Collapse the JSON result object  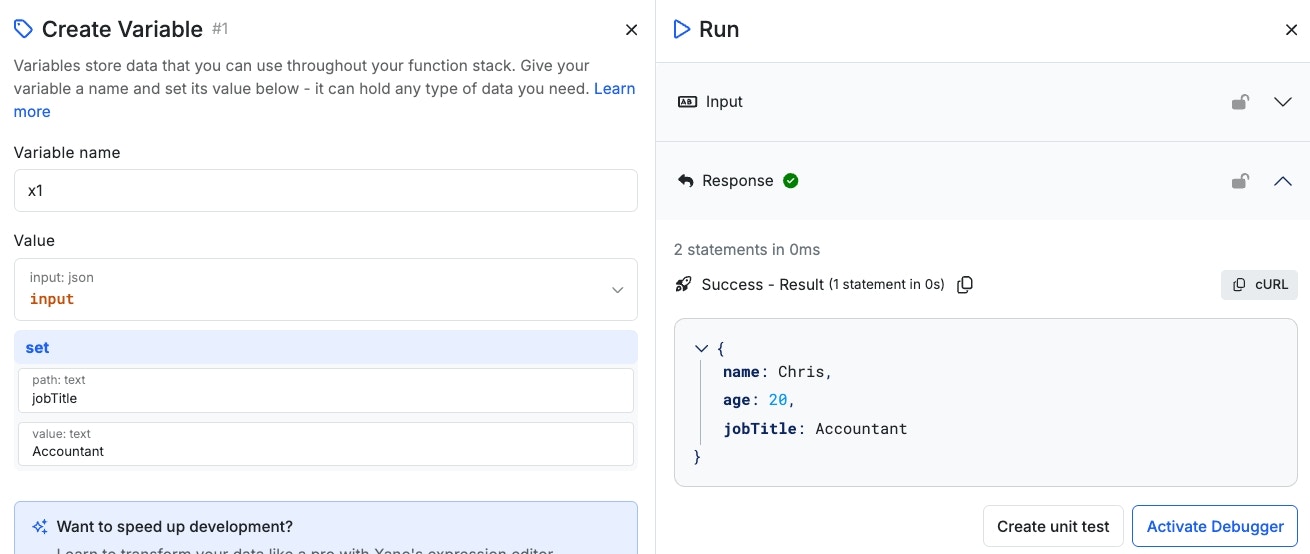coord(701,349)
